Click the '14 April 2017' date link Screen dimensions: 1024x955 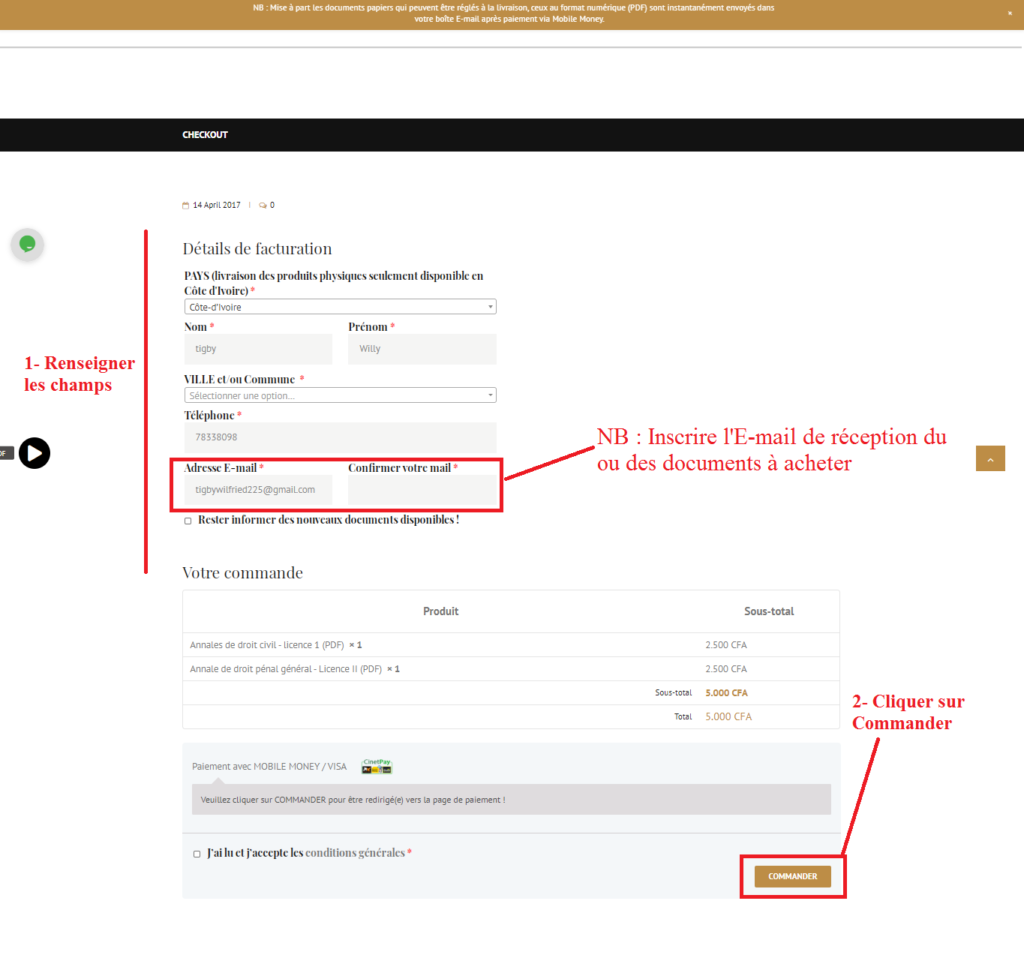coord(216,204)
